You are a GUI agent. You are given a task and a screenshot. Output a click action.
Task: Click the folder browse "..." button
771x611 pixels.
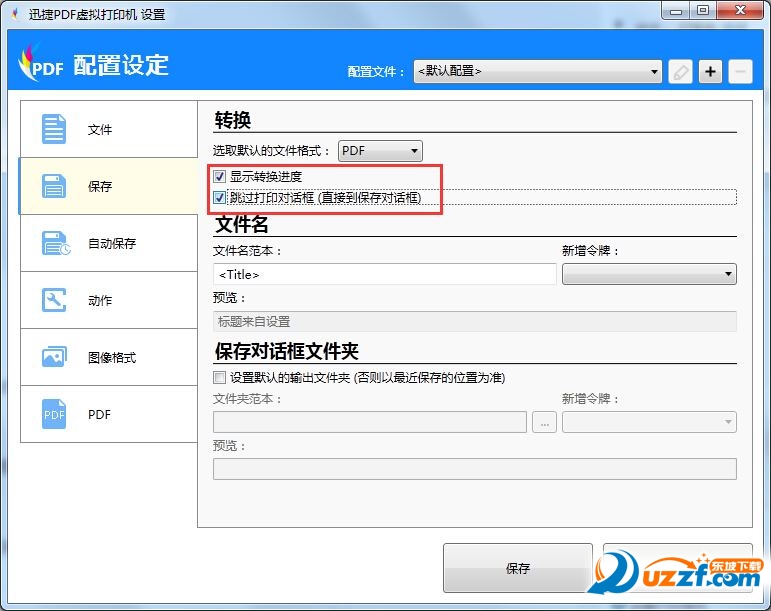[544, 423]
